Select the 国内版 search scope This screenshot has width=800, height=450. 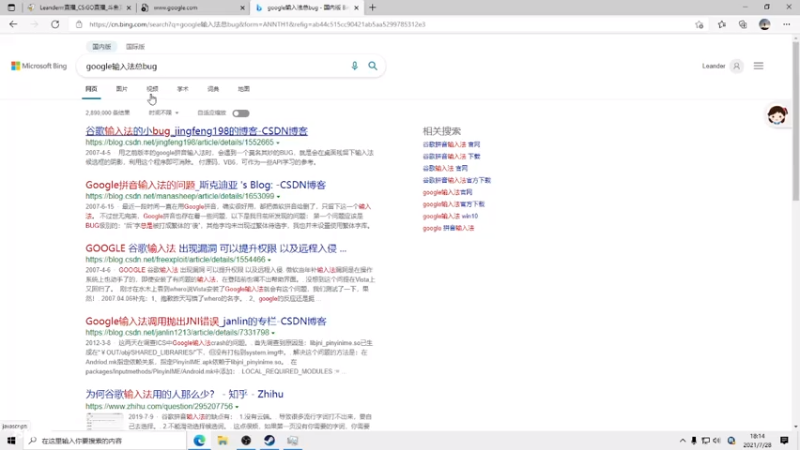(102, 46)
